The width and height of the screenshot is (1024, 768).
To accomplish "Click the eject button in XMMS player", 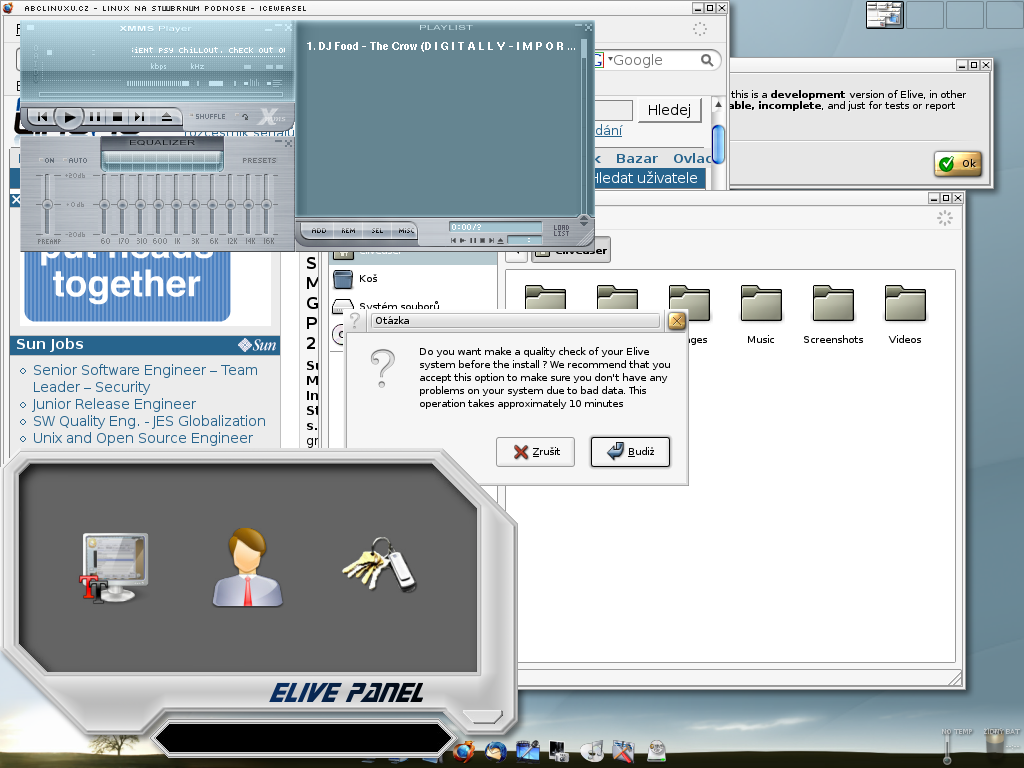I will coord(167,117).
